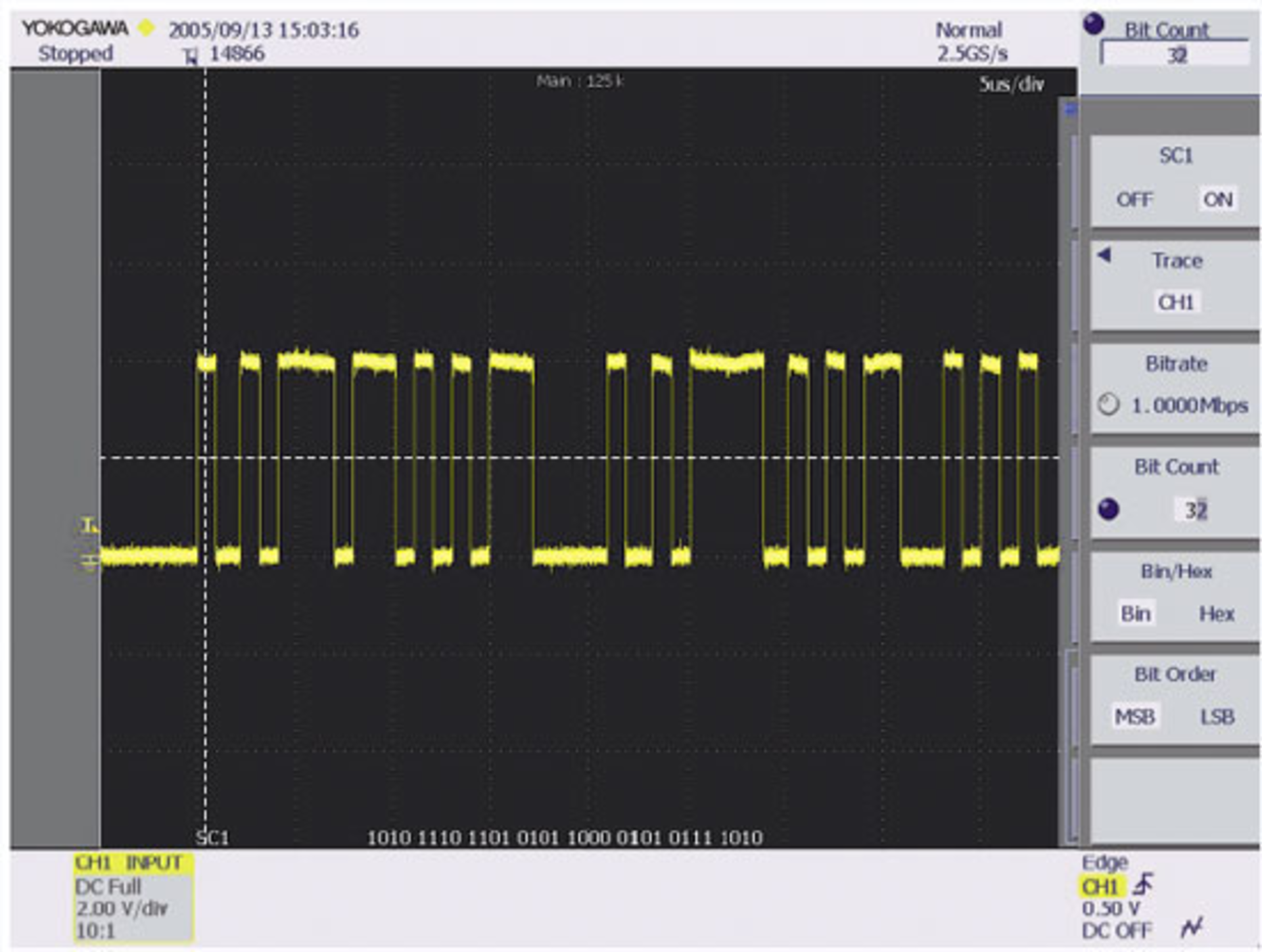Select Hex display format
Screen dimensions: 1262x952
pyautogui.click(x=1216, y=614)
